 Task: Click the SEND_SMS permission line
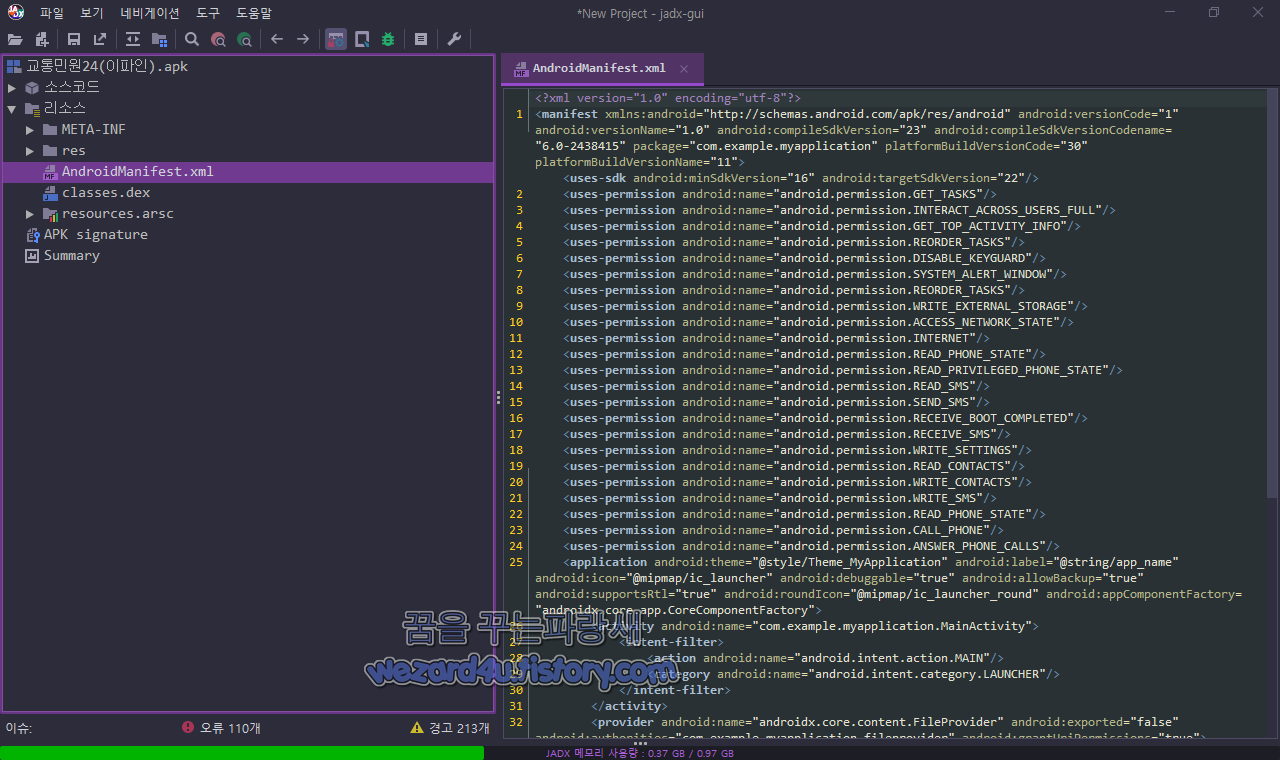coord(777,402)
